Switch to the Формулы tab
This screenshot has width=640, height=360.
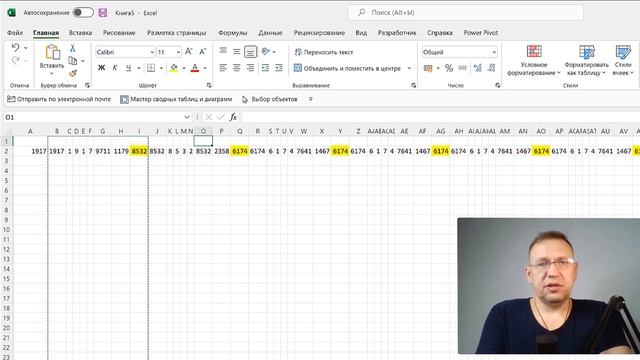click(232, 33)
